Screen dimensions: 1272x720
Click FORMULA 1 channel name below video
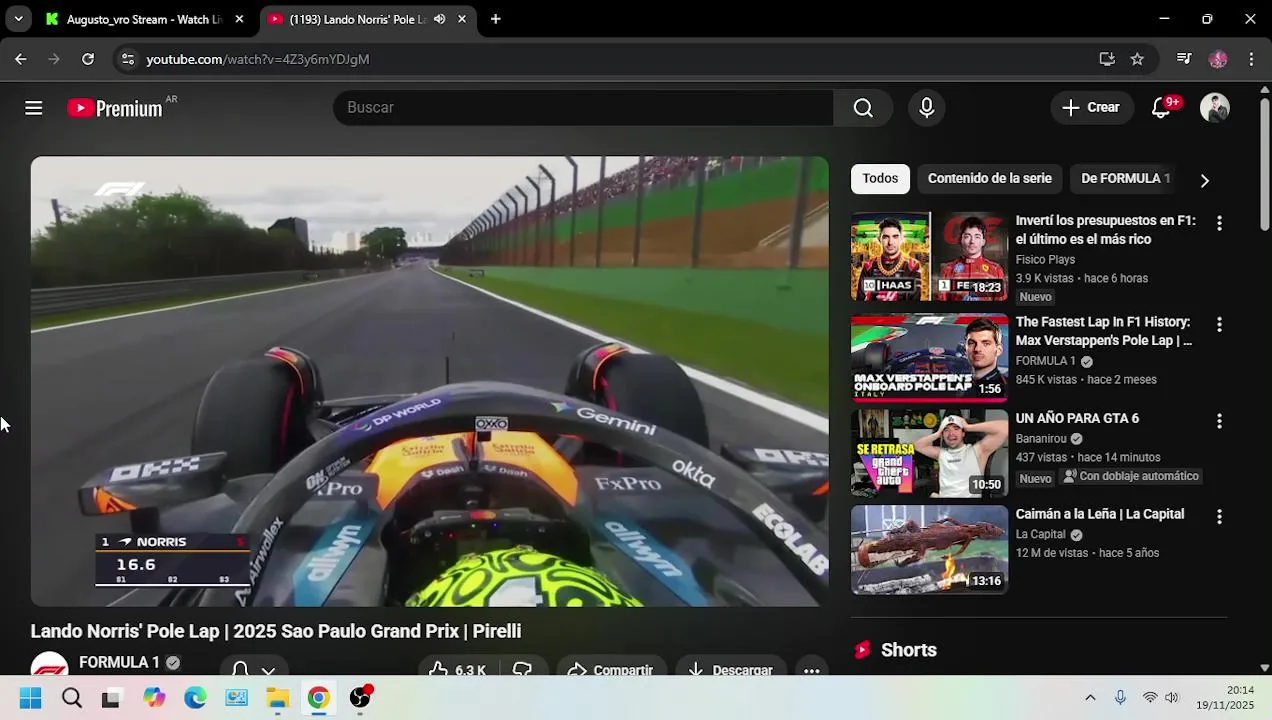point(119,663)
